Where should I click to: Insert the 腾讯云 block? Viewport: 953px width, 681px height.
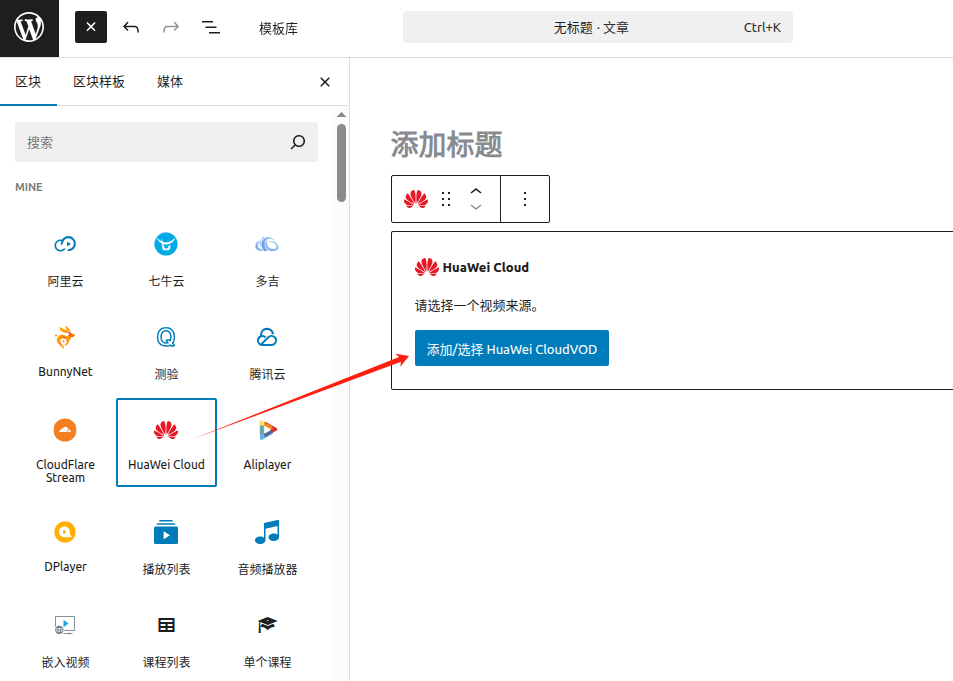pyautogui.click(x=267, y=352)
